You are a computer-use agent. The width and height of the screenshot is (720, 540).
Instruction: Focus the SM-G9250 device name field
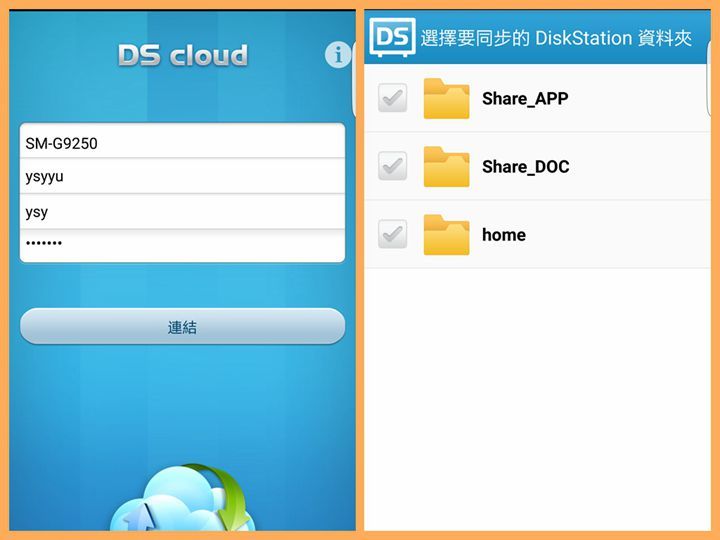pyautogui.click(x=182, y=141)
